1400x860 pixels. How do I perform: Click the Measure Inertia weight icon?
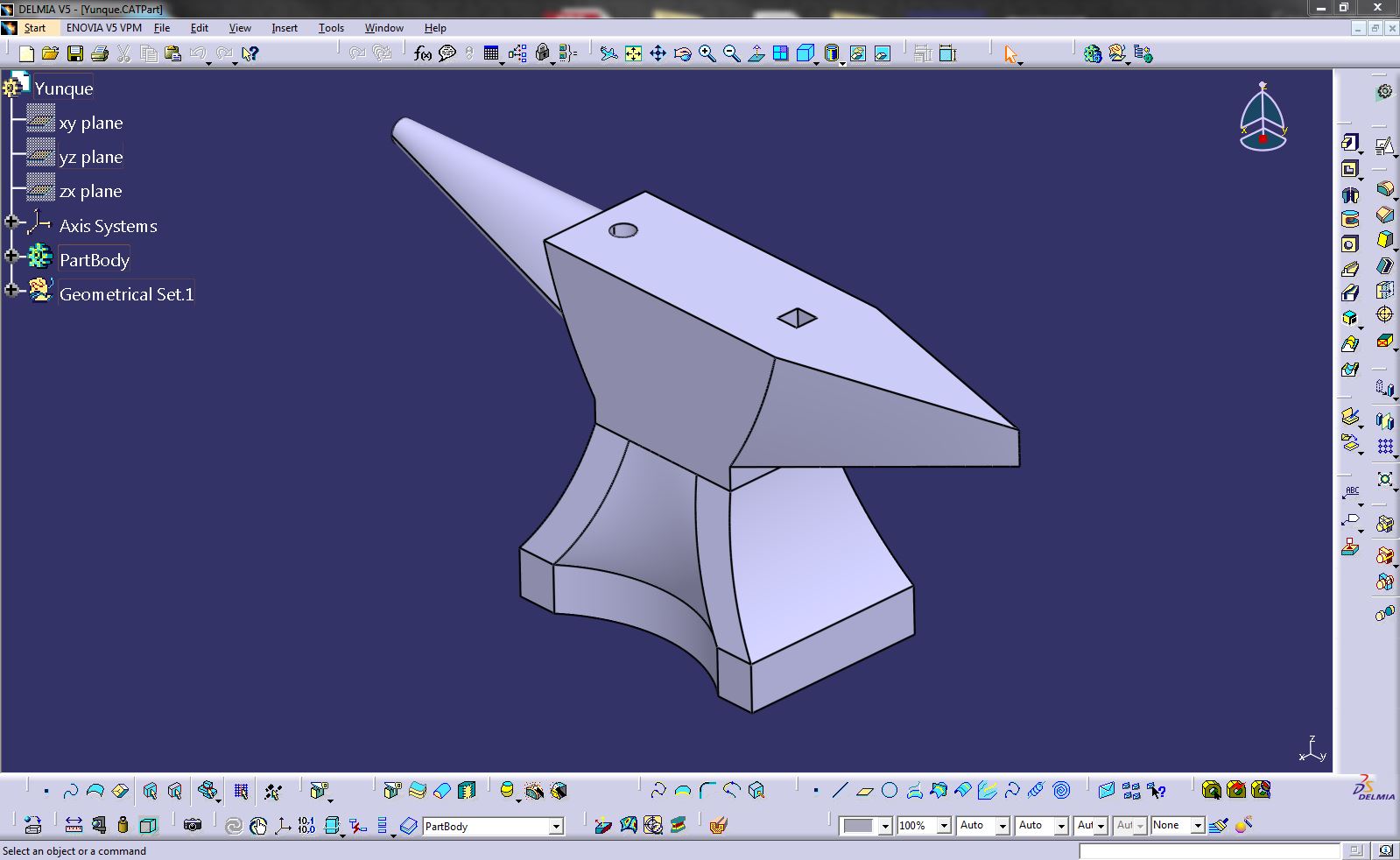tap(123, 825)
